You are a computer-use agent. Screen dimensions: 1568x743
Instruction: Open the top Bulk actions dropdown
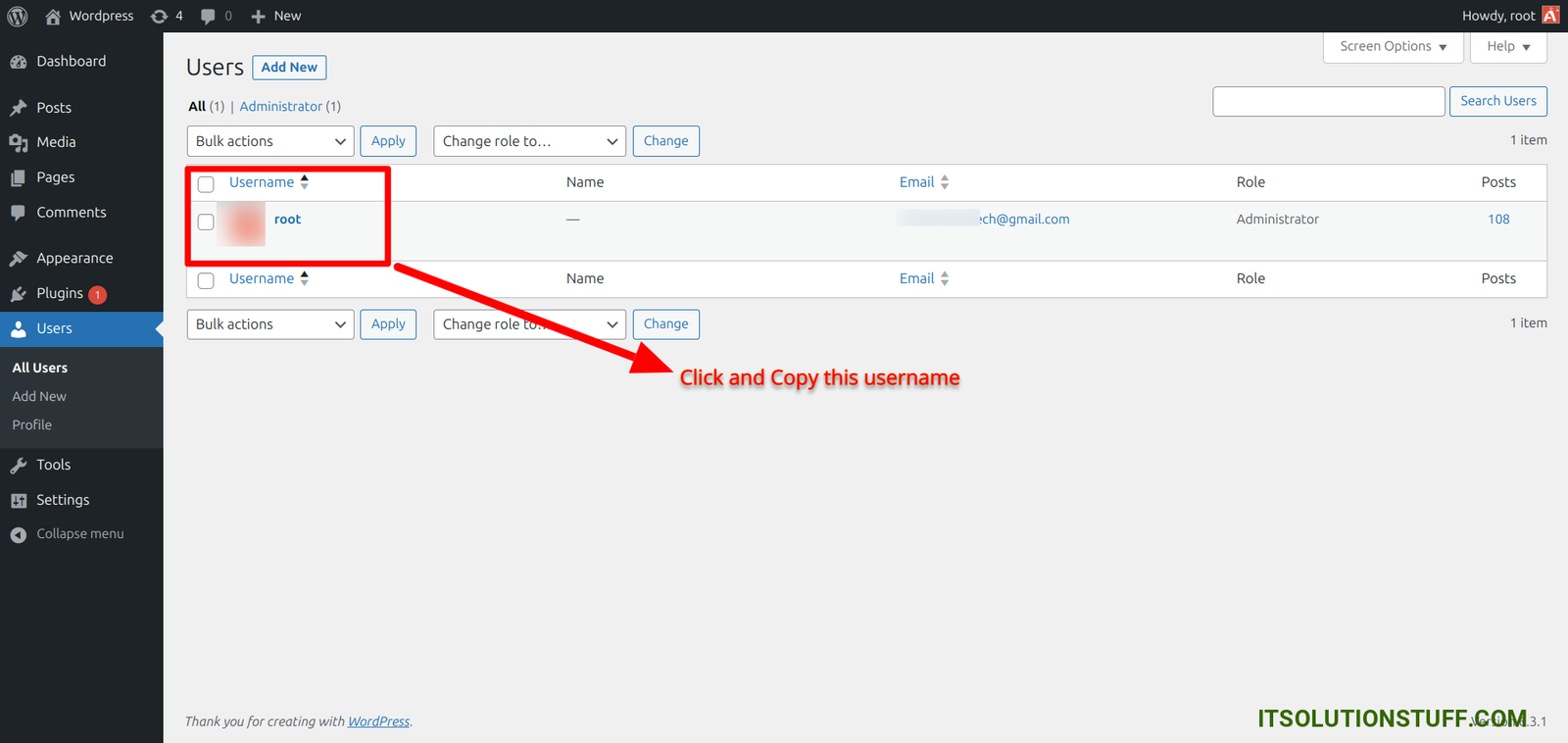(270, 141)
